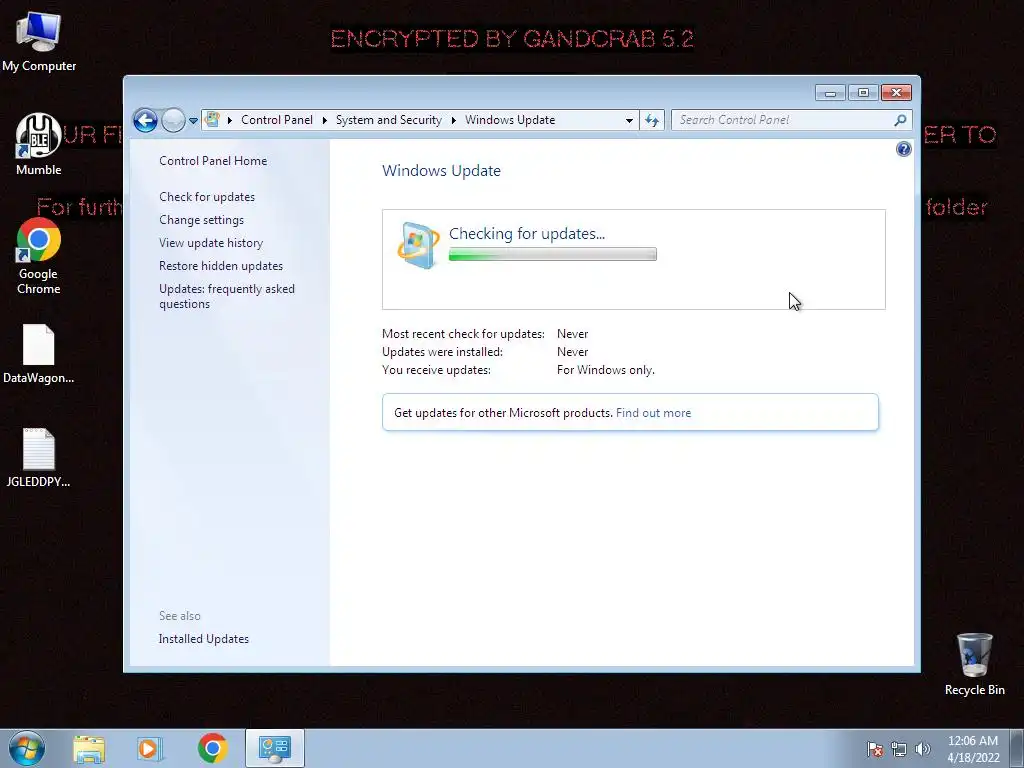
Task: Open the Windows Start menu orb
Action: (x=27, y=748)
